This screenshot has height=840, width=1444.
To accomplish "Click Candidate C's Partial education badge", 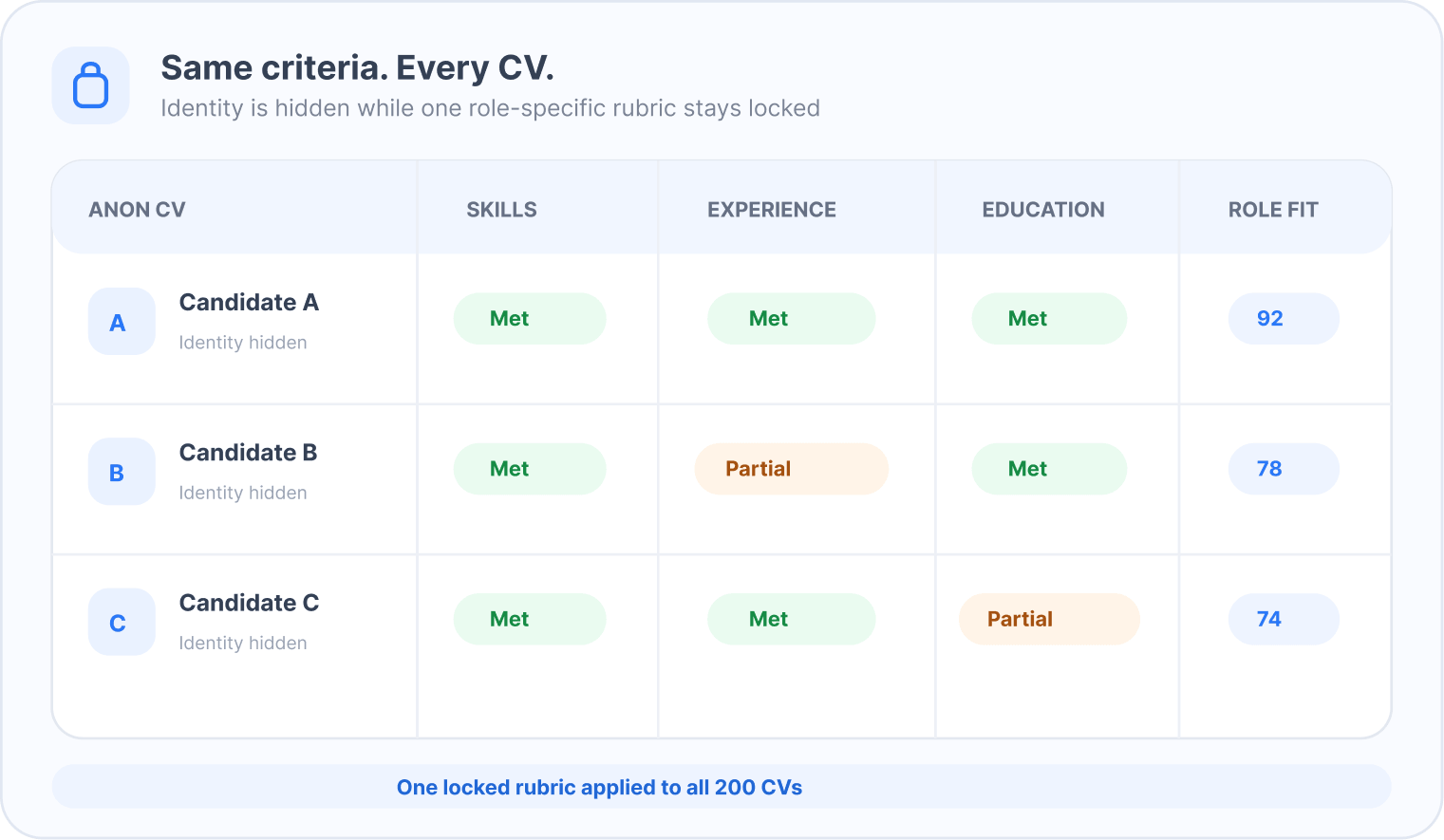I will (1049, 619).
